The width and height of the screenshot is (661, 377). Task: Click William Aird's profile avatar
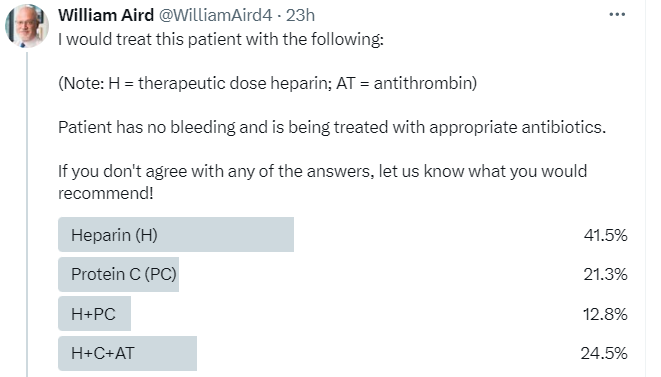point(27,26)
